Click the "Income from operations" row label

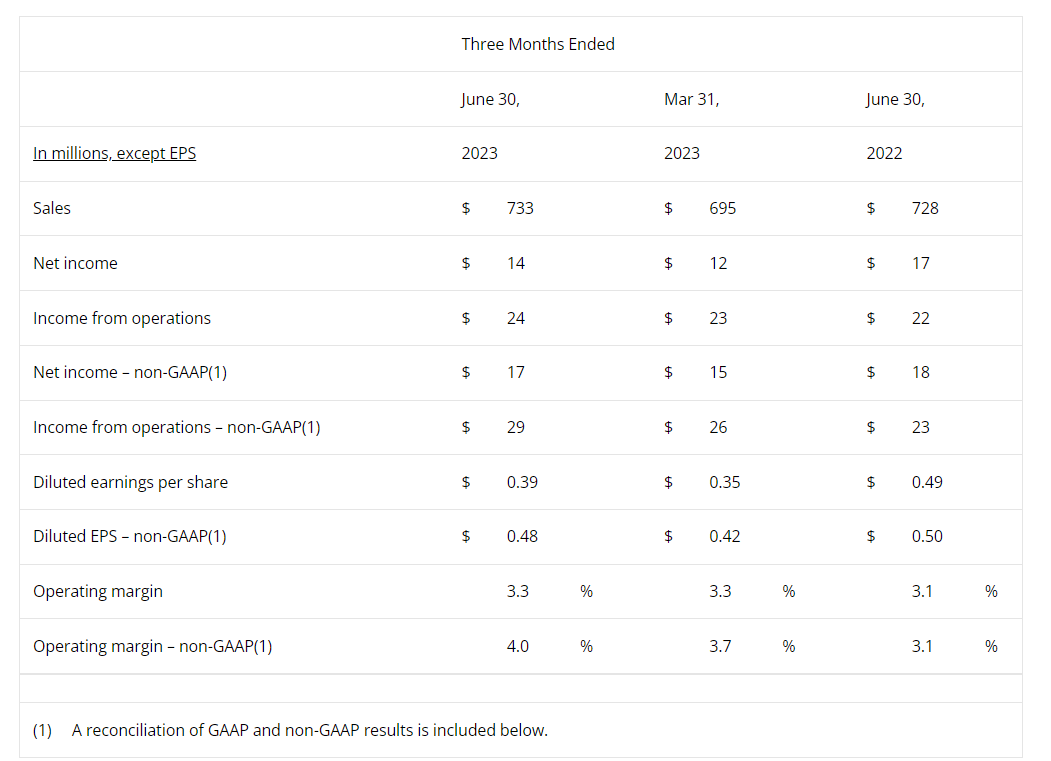(x=122, y=318)
